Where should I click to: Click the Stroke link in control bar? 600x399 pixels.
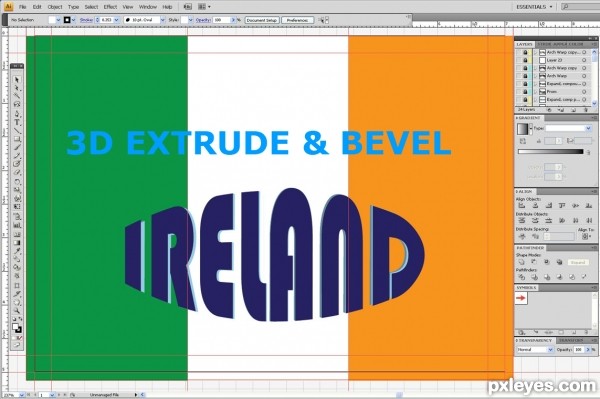[x=86, y=20]
